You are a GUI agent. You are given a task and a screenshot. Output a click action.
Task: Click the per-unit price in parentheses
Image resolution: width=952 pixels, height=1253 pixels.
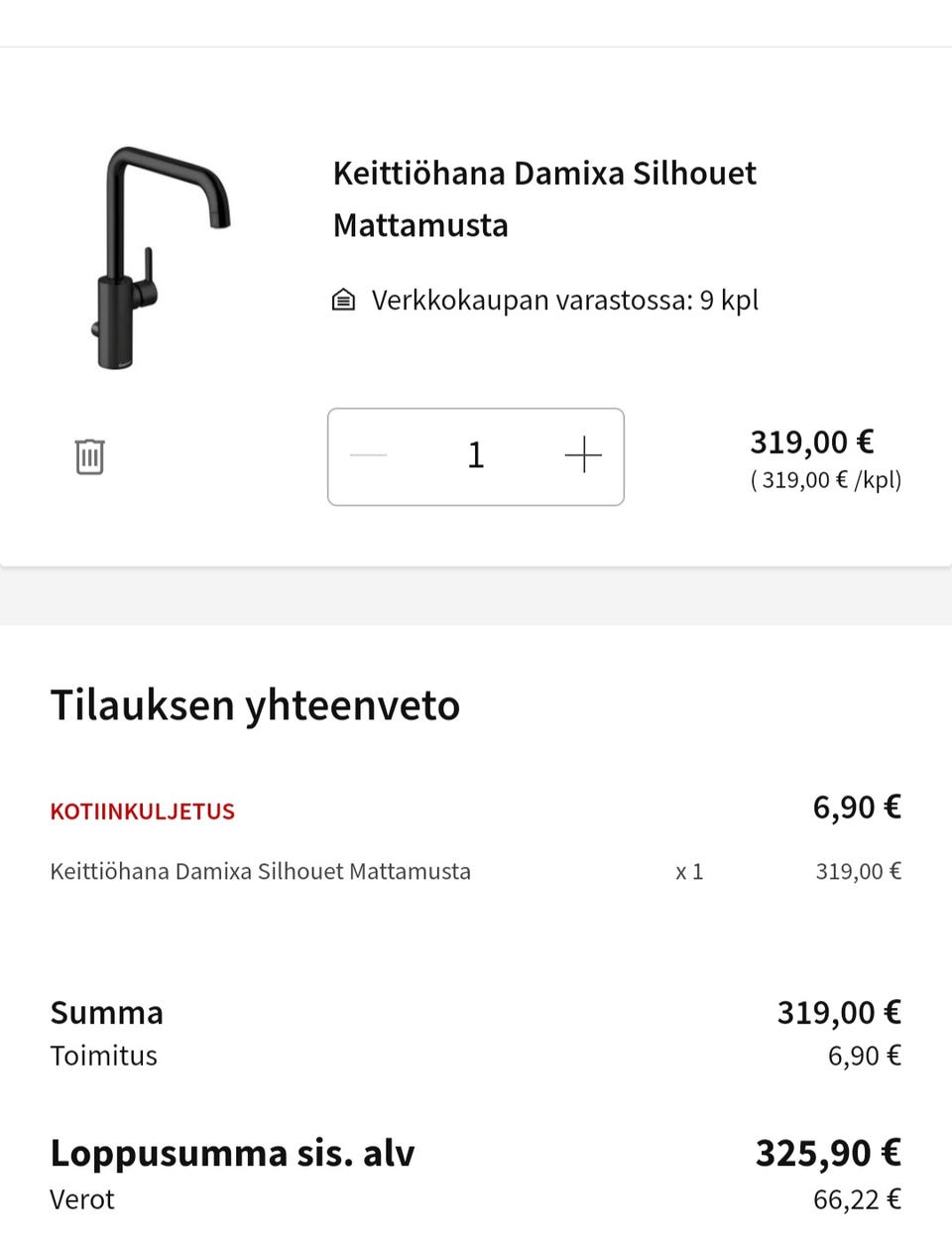point(825,480)
